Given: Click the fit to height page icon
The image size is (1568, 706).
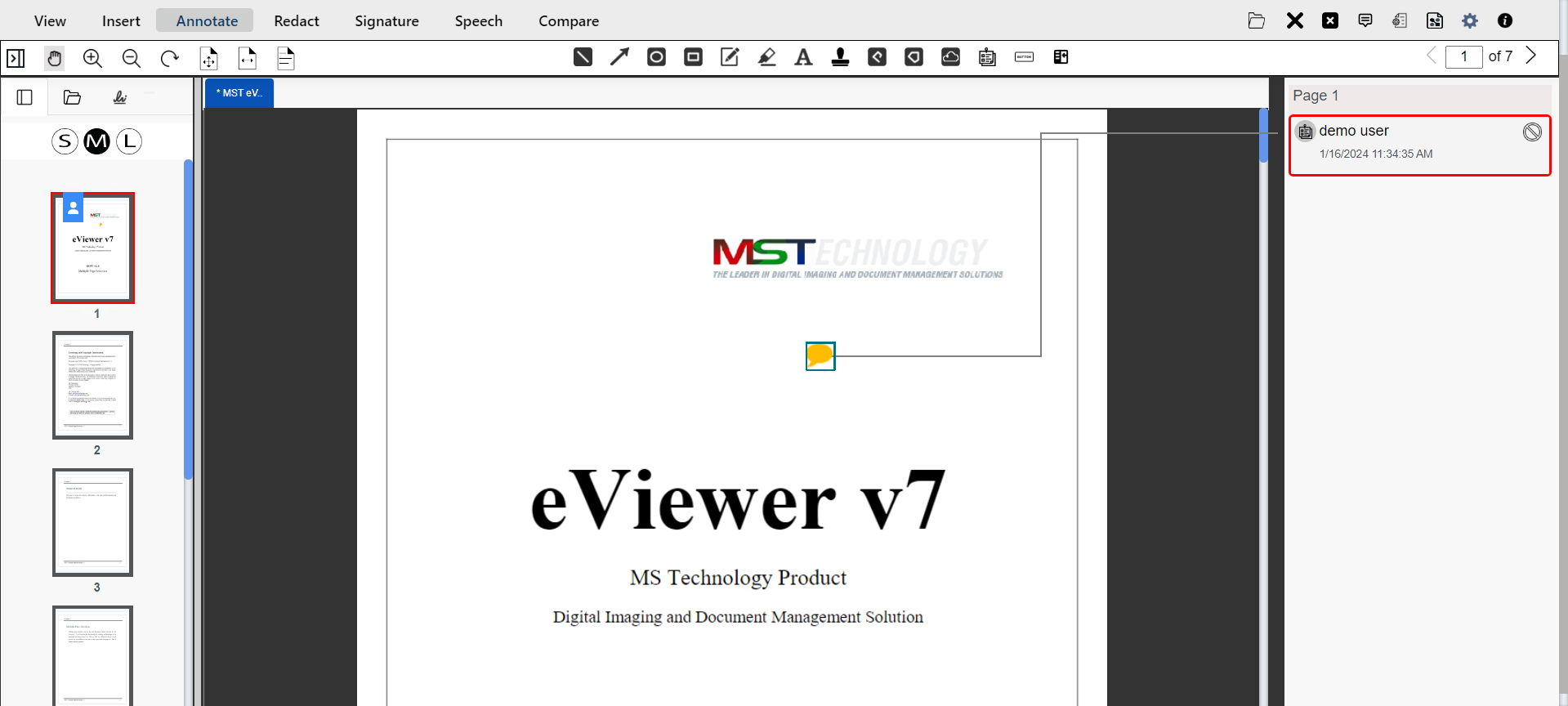Looking at the screenshot, I should tap(286, 58).
